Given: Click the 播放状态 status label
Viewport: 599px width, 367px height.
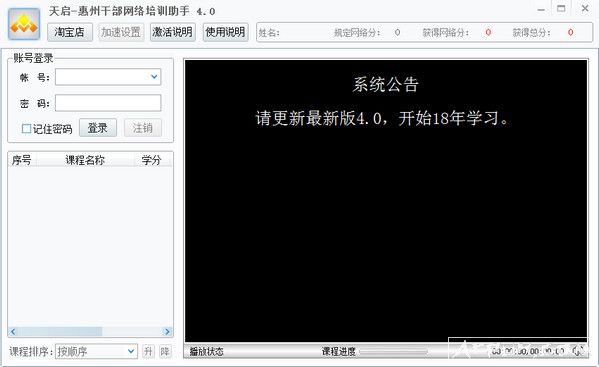Looking at the screenshot, I should [x=207, y=352].
